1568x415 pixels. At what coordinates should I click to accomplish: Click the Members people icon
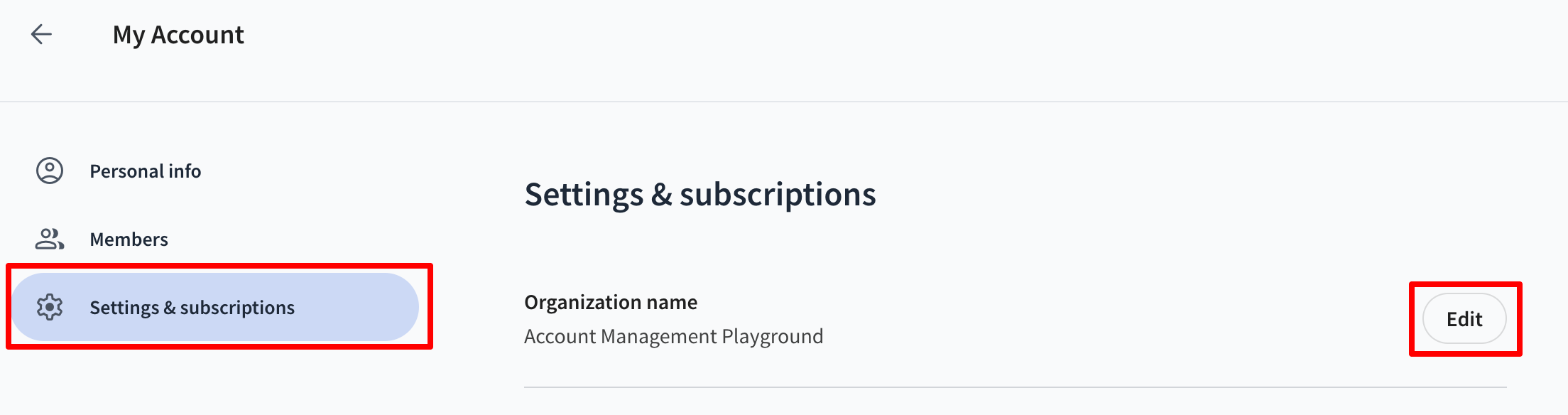tap(50, 239)
